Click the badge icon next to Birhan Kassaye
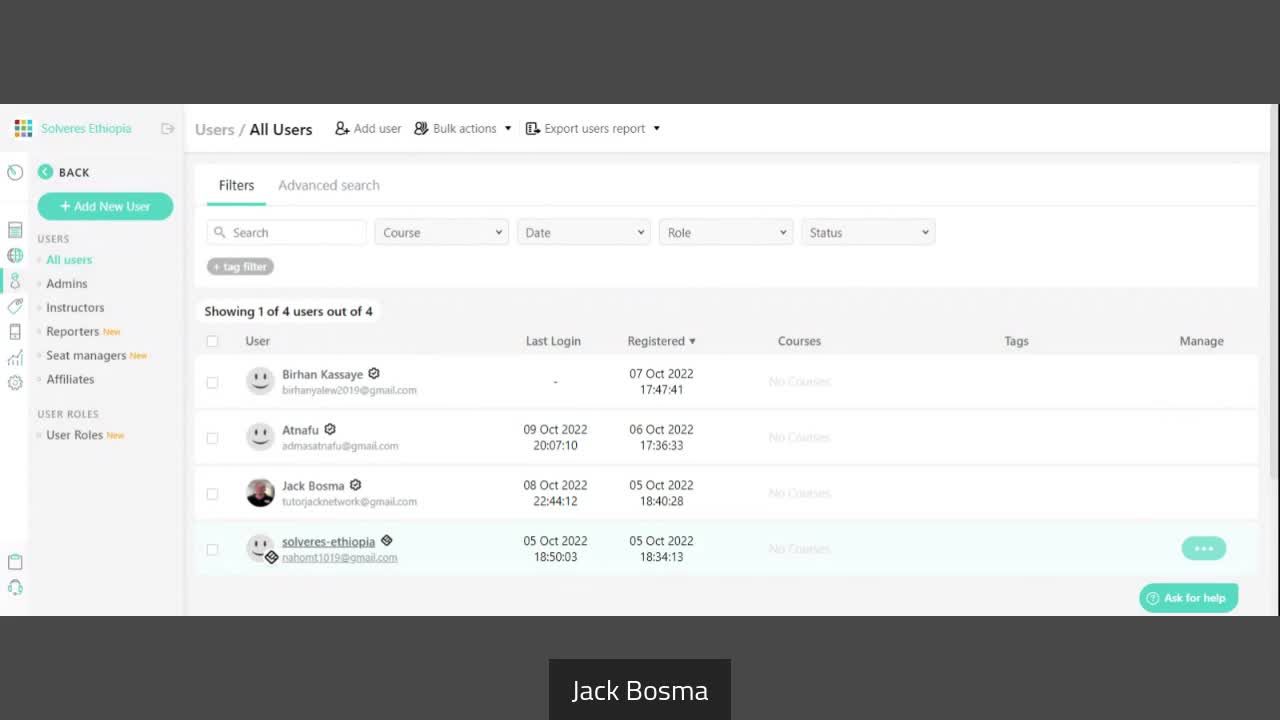This screenshot has width=1280, height=720. (x=374, y=374)
